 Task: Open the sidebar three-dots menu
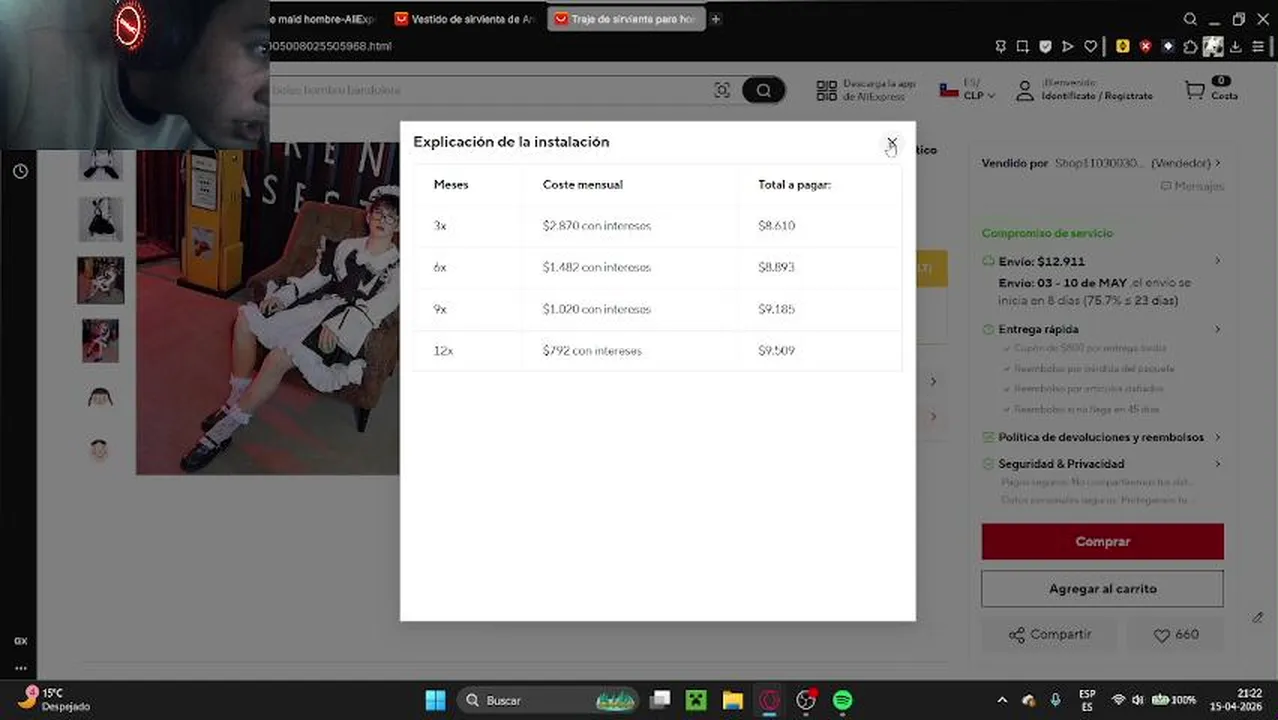20,668
